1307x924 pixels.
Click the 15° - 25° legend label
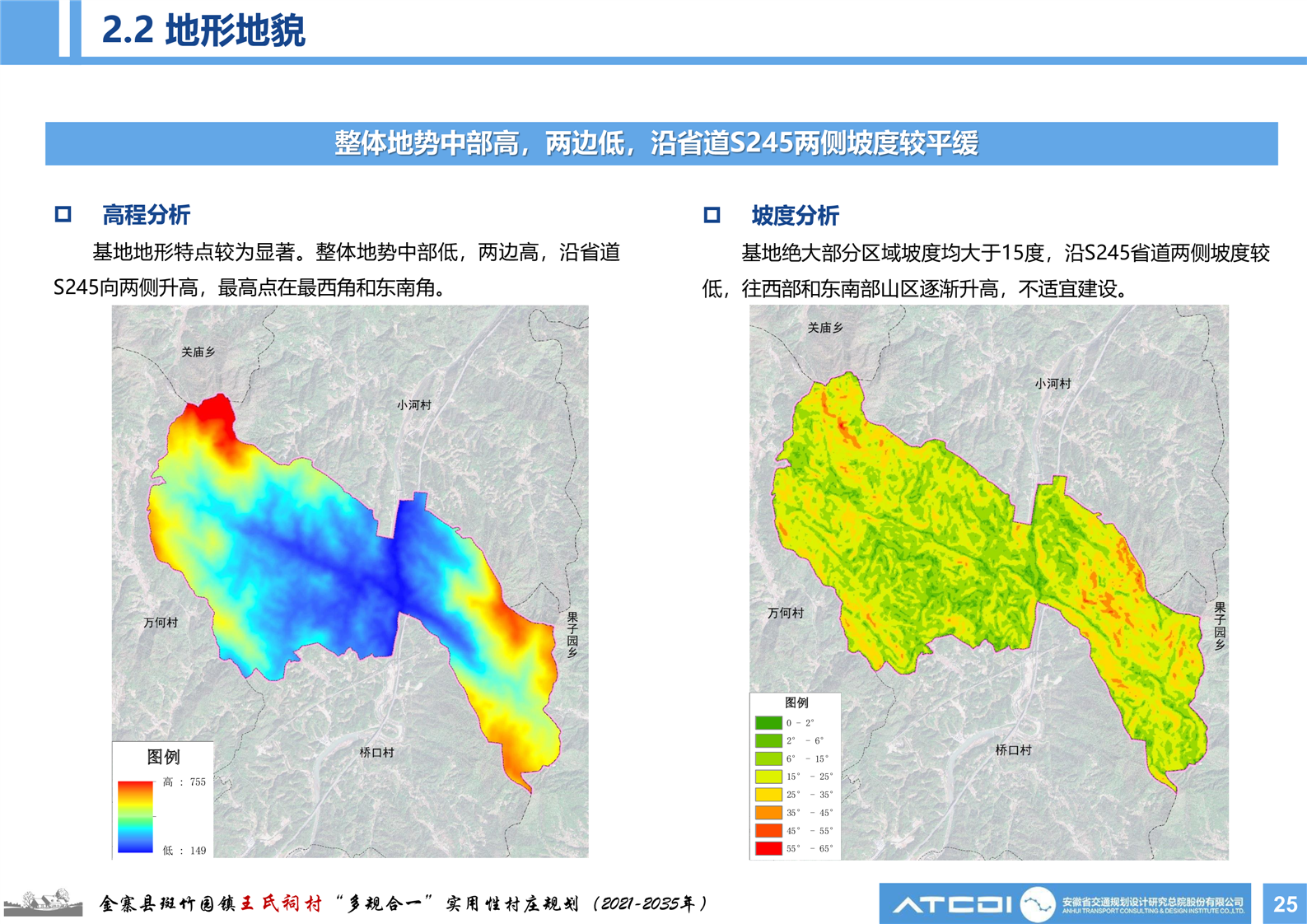tap(810, 777)
